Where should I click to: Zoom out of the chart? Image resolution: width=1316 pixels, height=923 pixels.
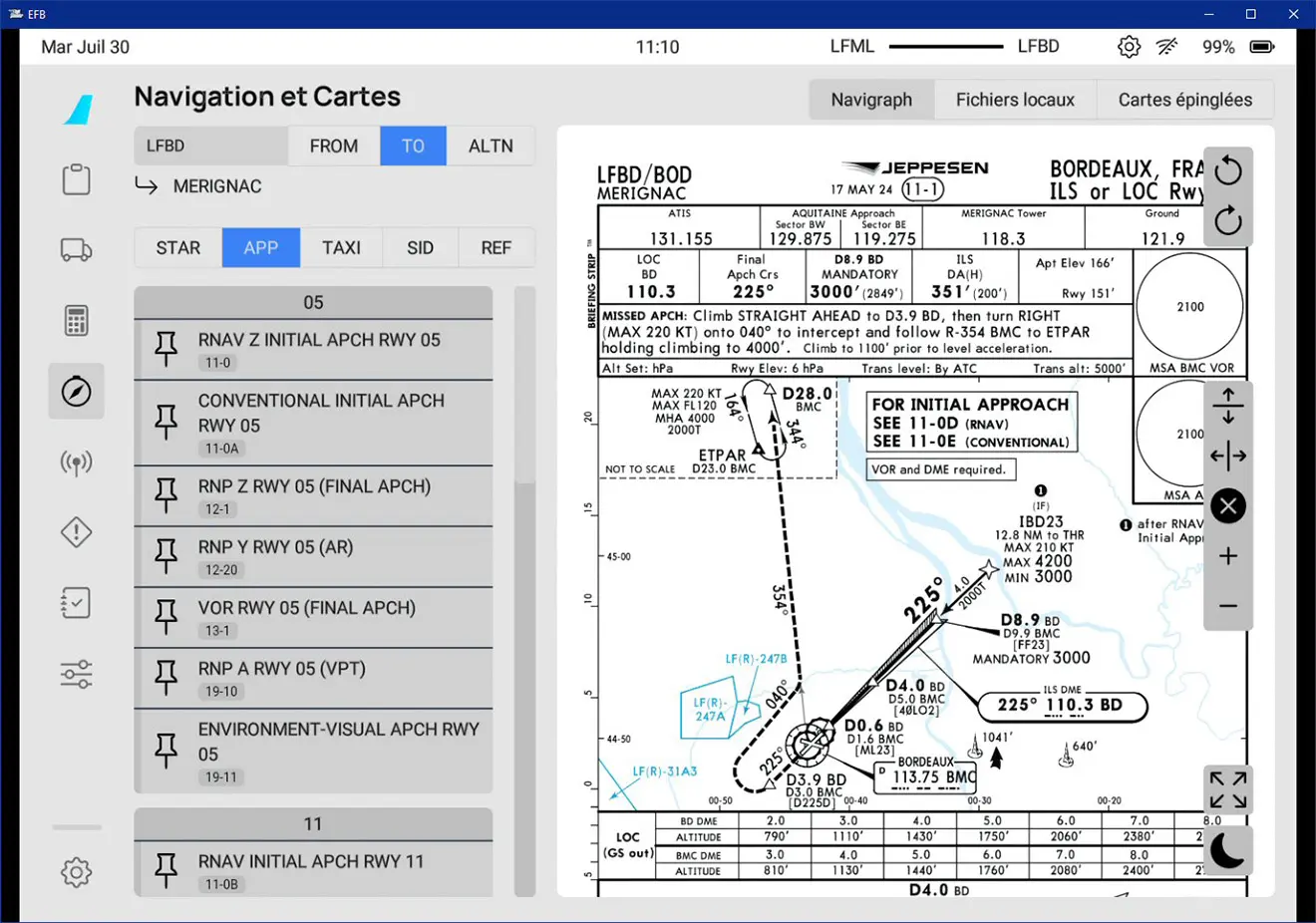pyautogui.click(x=1228, y=606)
